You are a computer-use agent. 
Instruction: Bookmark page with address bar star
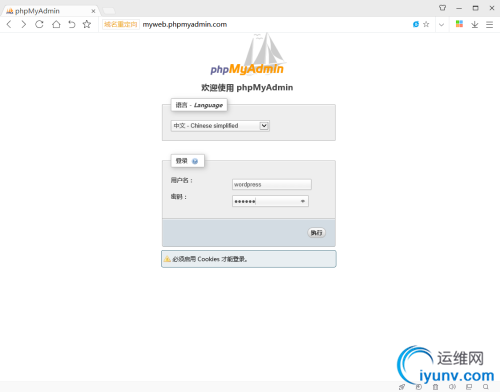426,24
